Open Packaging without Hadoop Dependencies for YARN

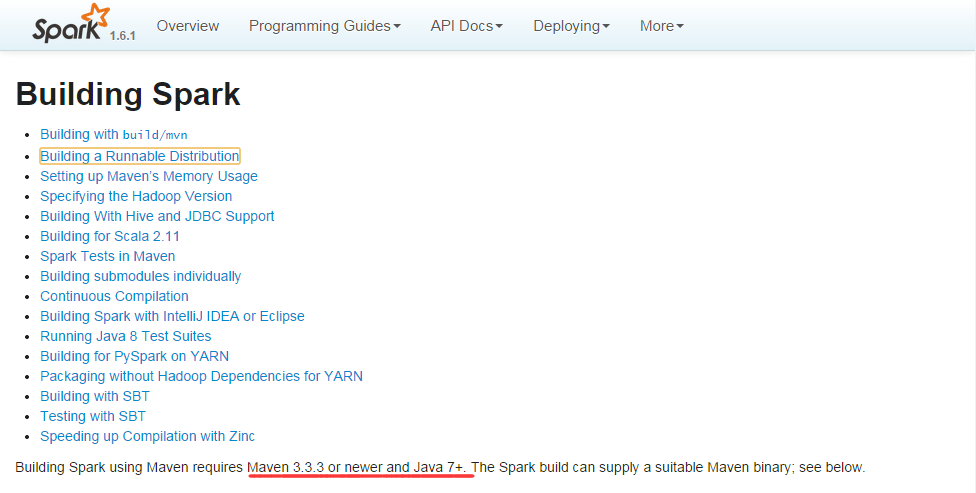[x=202, y=376]
